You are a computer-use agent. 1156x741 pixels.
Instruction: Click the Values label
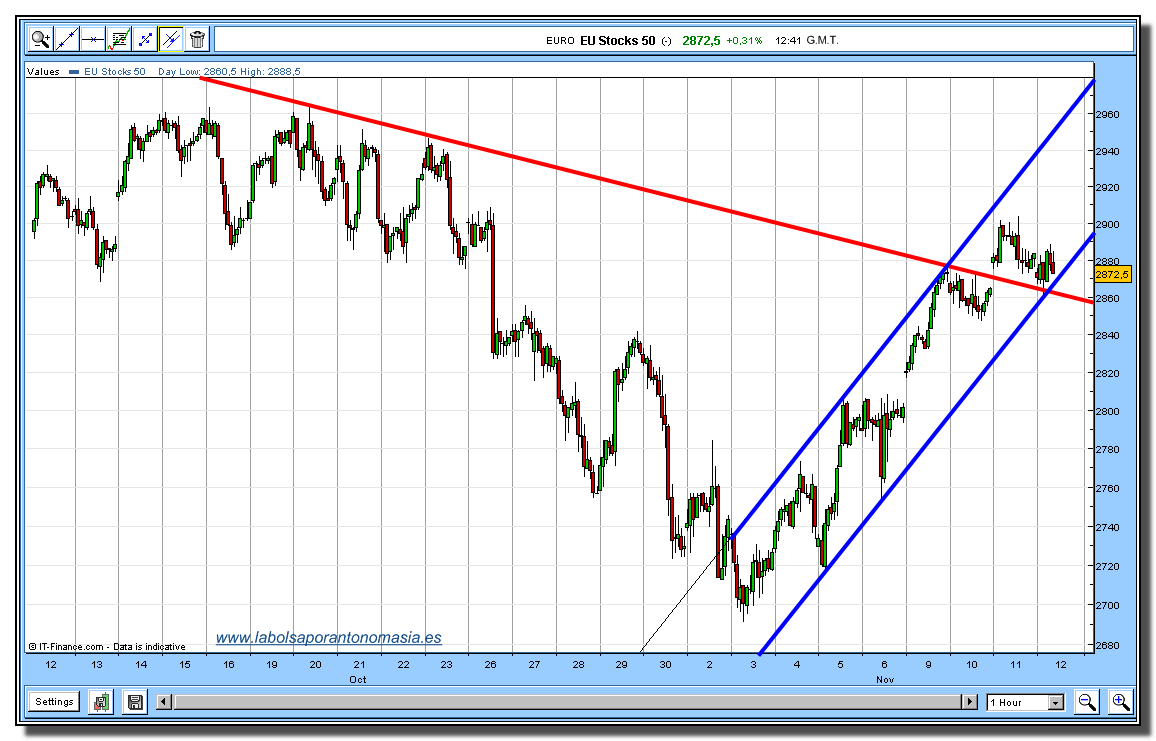43,72
